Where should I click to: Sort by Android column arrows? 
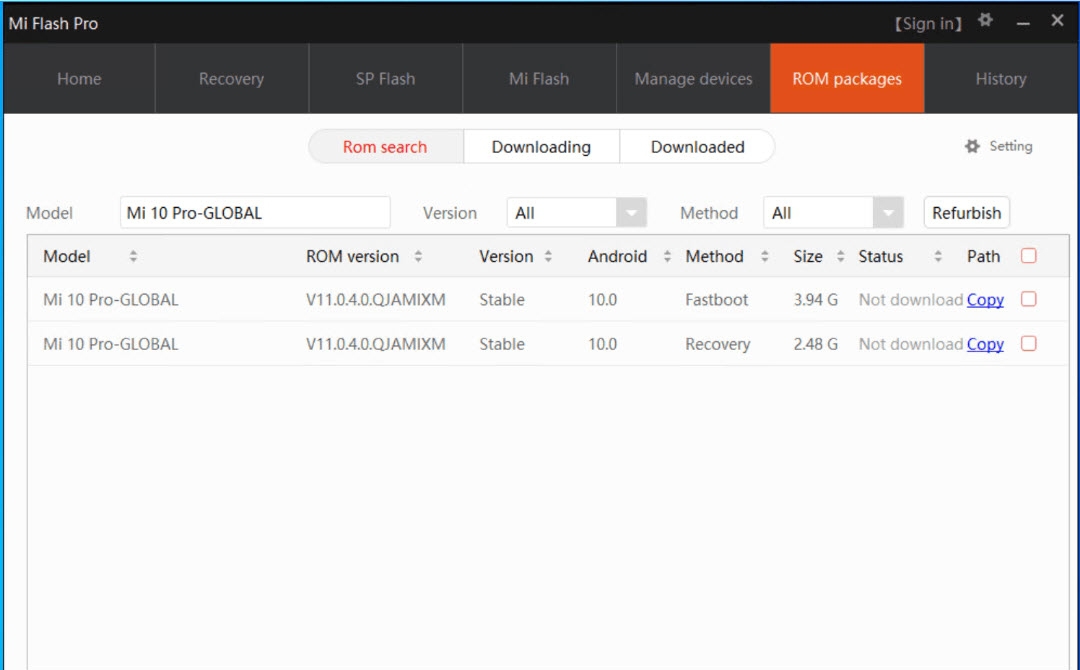click(x=667, y=257)
